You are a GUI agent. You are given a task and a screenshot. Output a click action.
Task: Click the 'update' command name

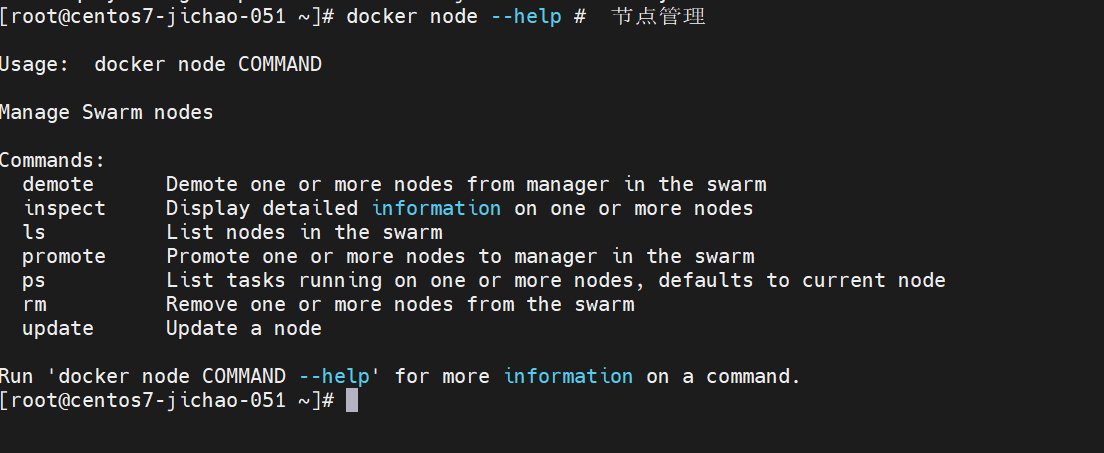pos(58,328)
